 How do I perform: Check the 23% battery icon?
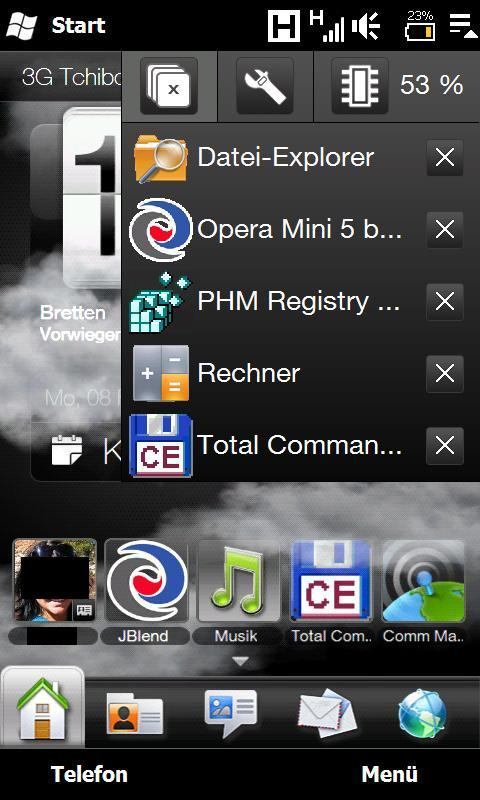click(x=419, y=26)
